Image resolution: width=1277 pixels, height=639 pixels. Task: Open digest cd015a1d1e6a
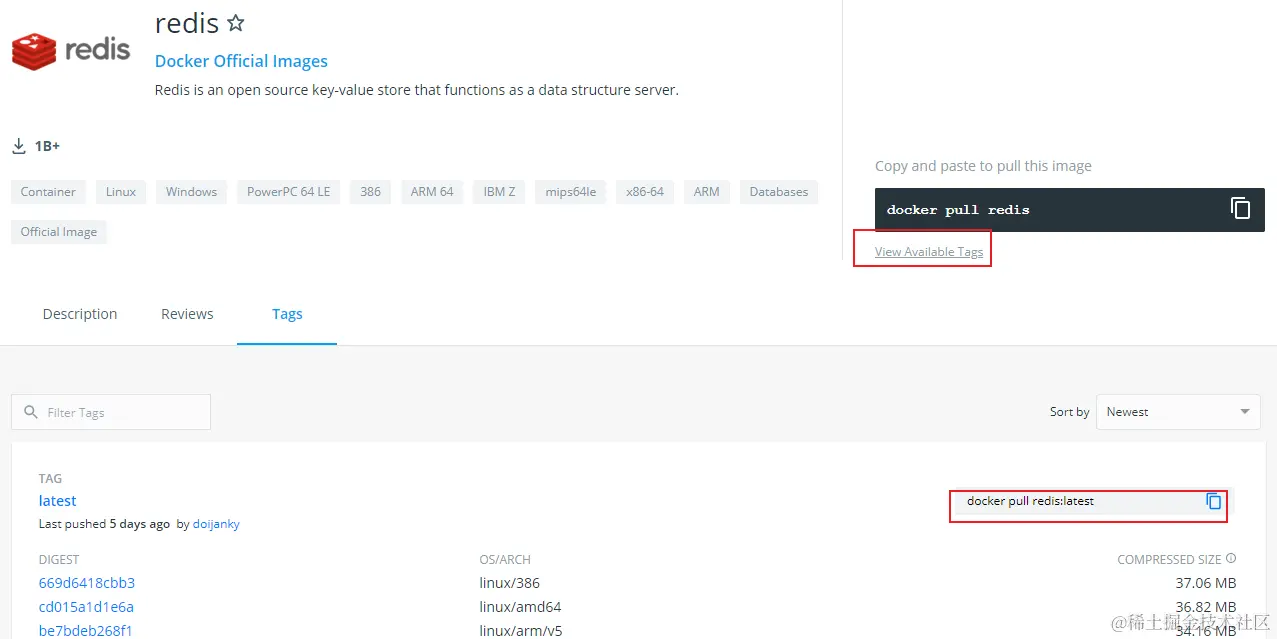click(x=86, y=607)
